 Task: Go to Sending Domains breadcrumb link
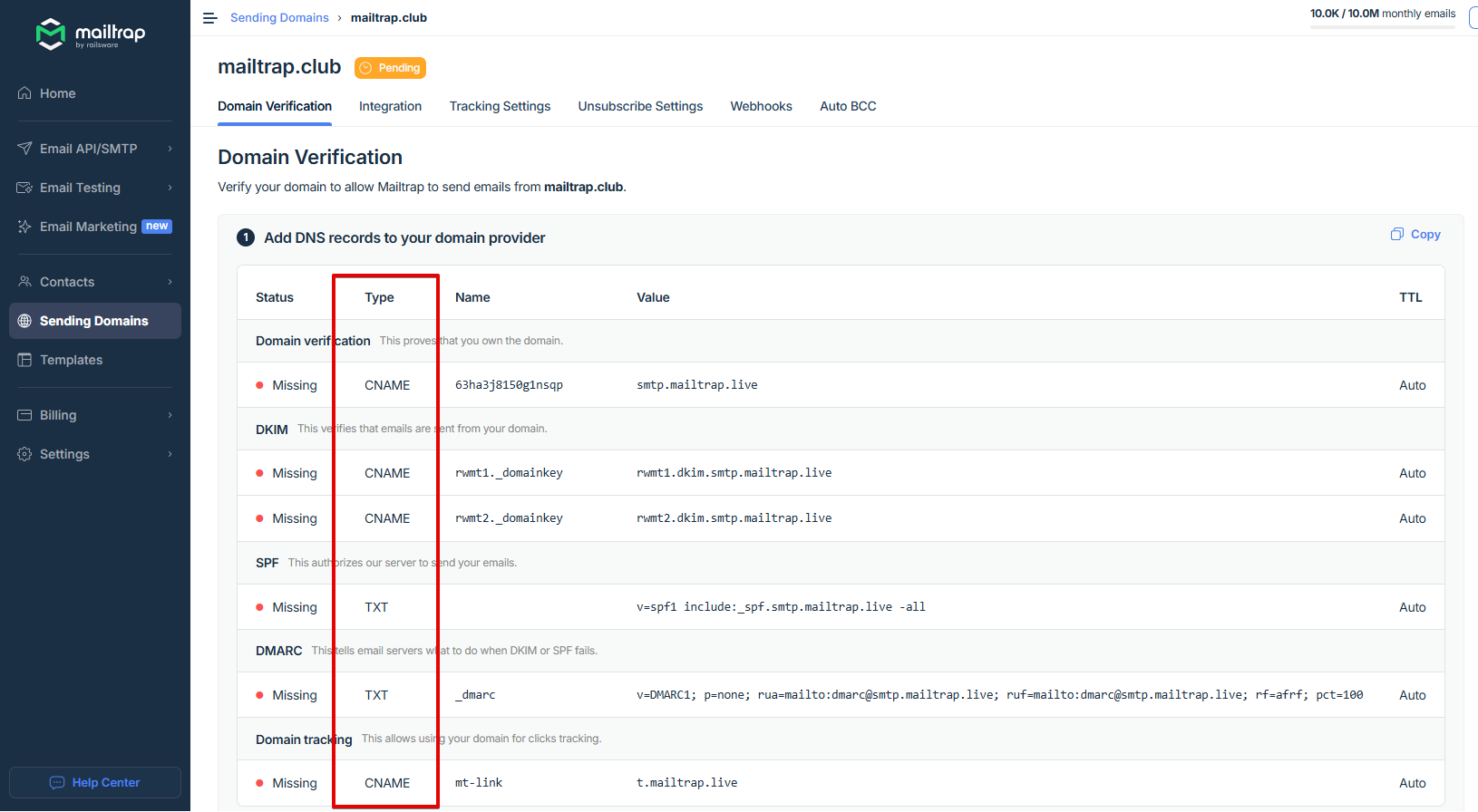[279, 18]
